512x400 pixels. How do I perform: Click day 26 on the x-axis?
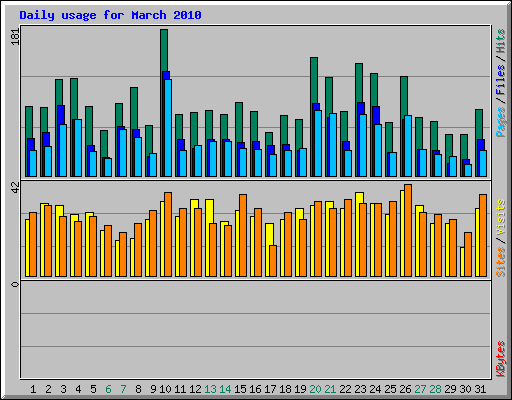point(405,389)
